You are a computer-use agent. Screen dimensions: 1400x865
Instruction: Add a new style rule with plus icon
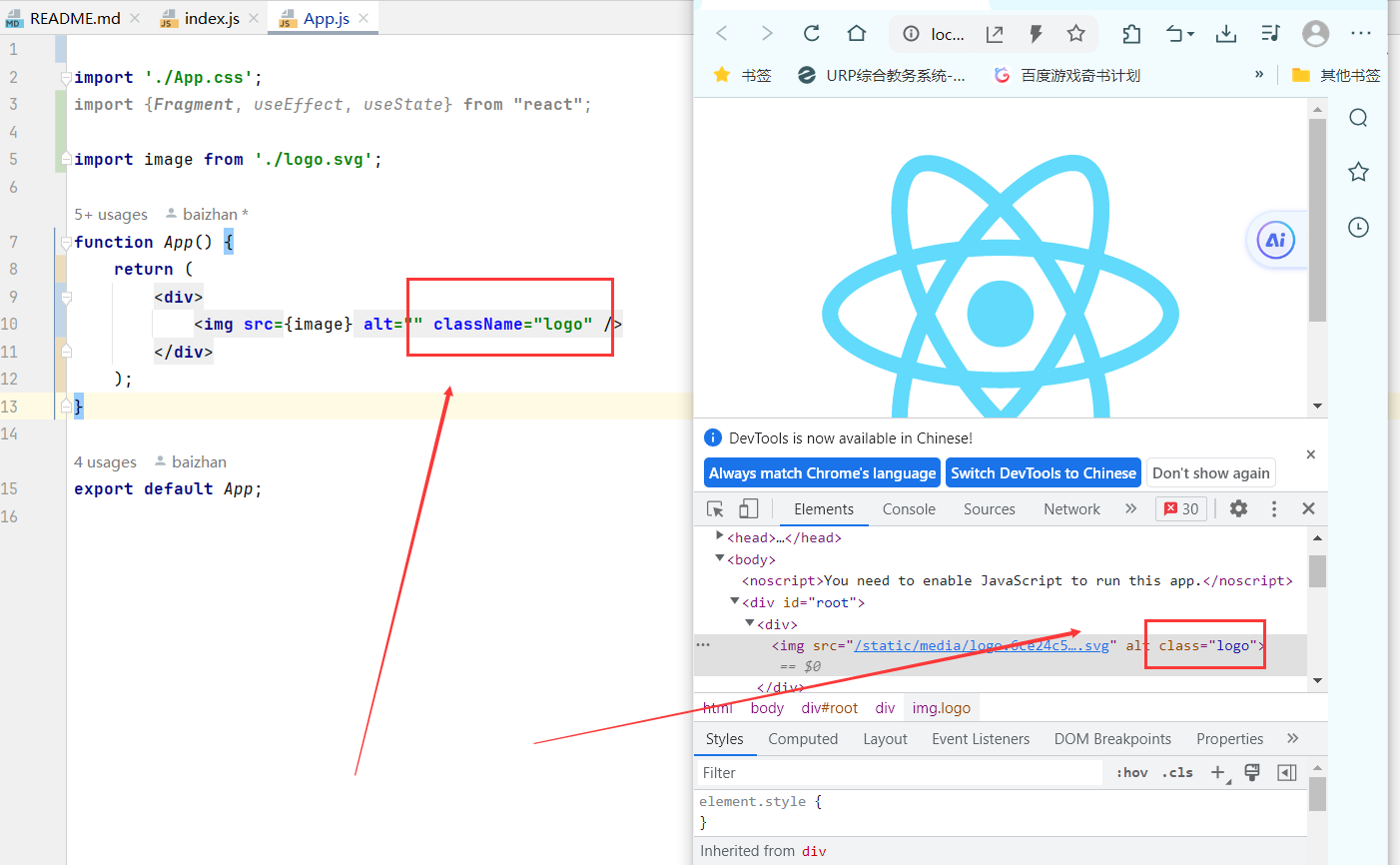coord(1219,772)
